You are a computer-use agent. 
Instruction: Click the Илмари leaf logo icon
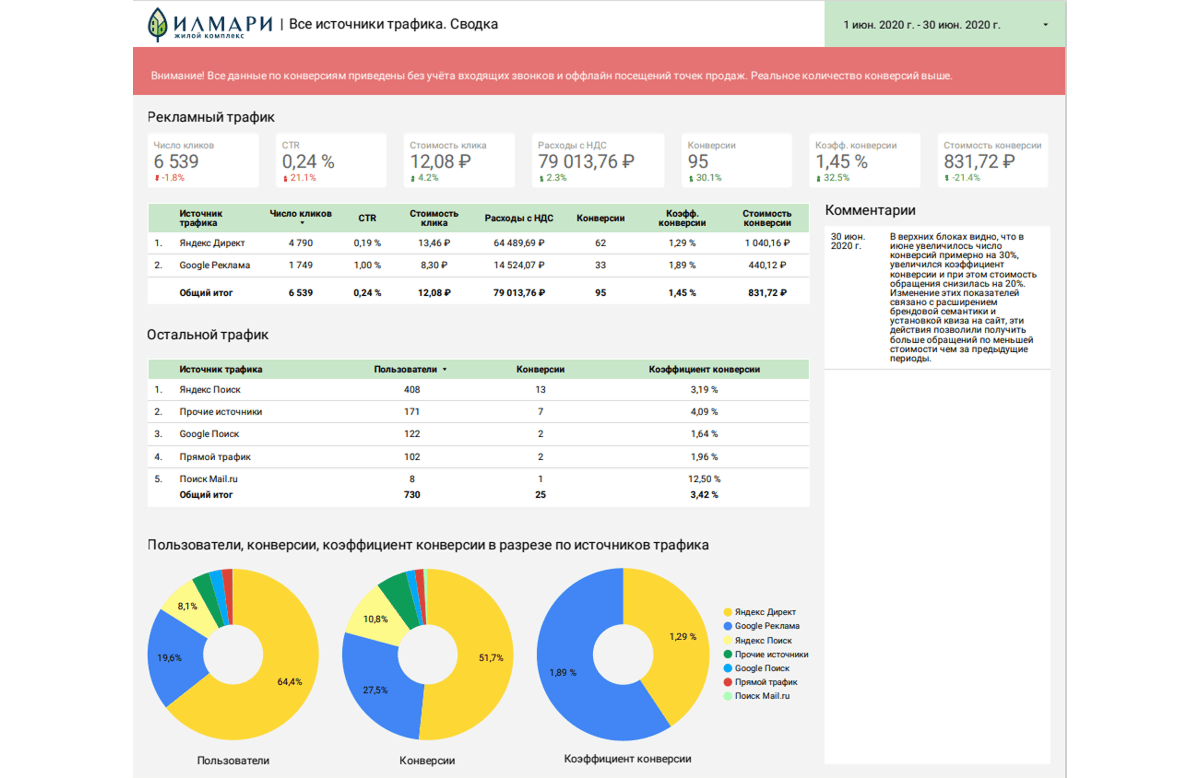click(158, 24)
